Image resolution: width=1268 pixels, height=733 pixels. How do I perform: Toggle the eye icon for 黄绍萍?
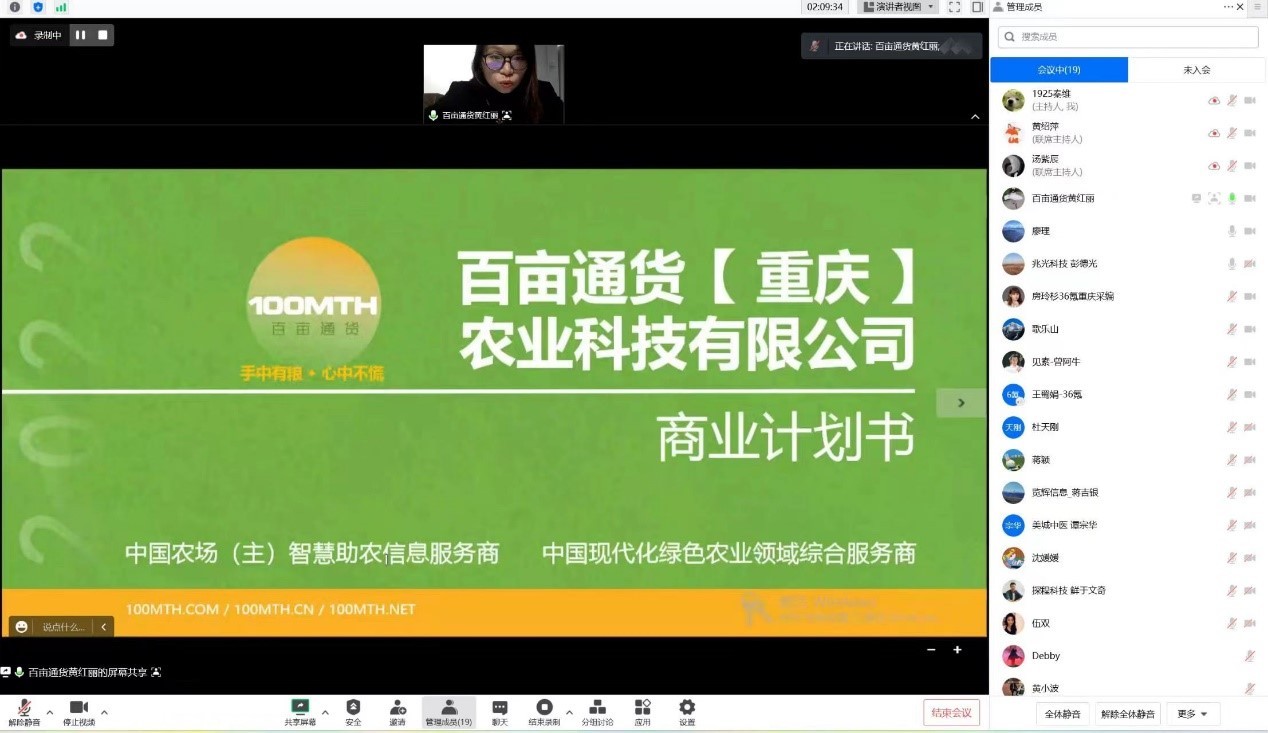pos(1214,133)
